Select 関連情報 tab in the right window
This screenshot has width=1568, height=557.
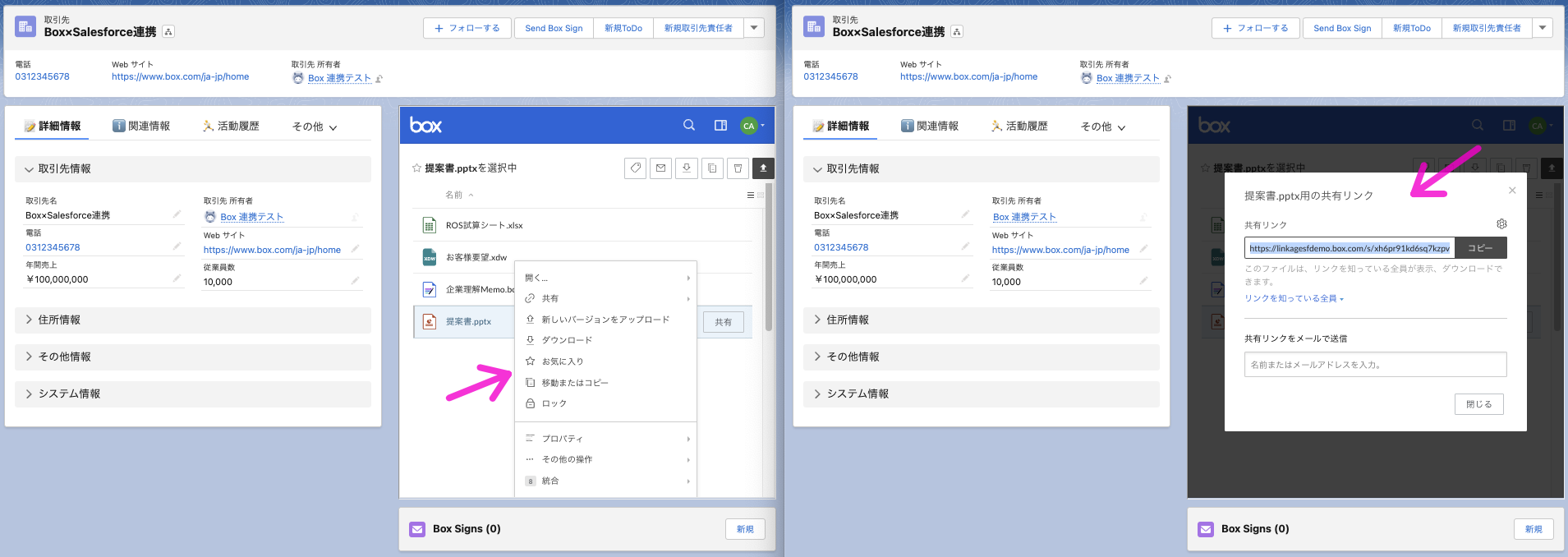[930, 126]
